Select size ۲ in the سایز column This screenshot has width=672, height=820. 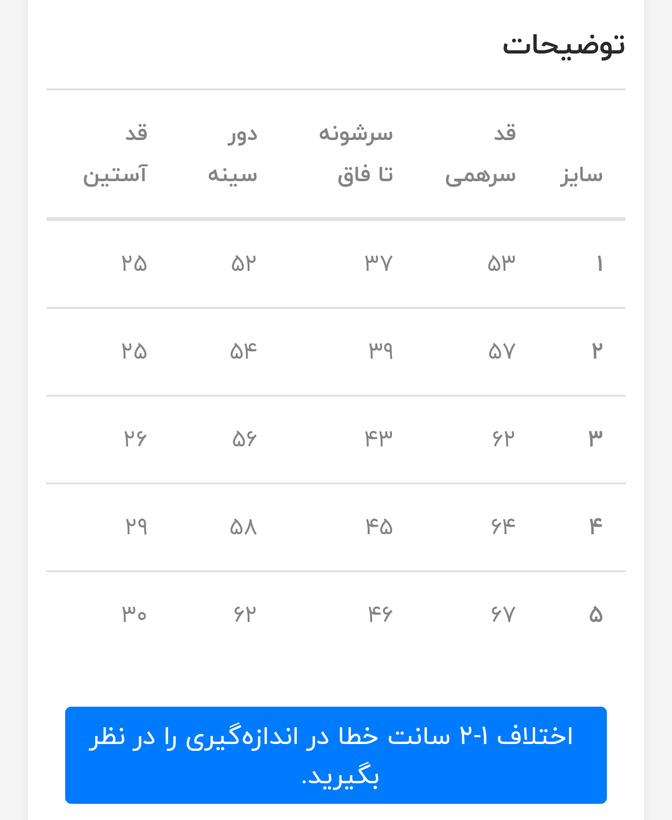point(597,351)
